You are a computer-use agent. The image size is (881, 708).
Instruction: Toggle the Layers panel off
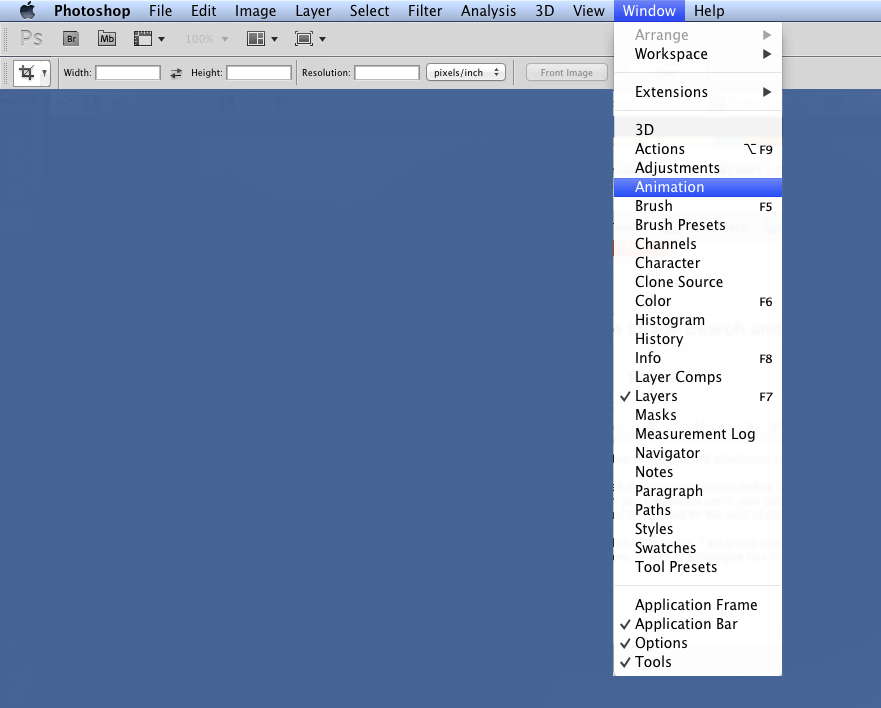(x=698, y=396)
